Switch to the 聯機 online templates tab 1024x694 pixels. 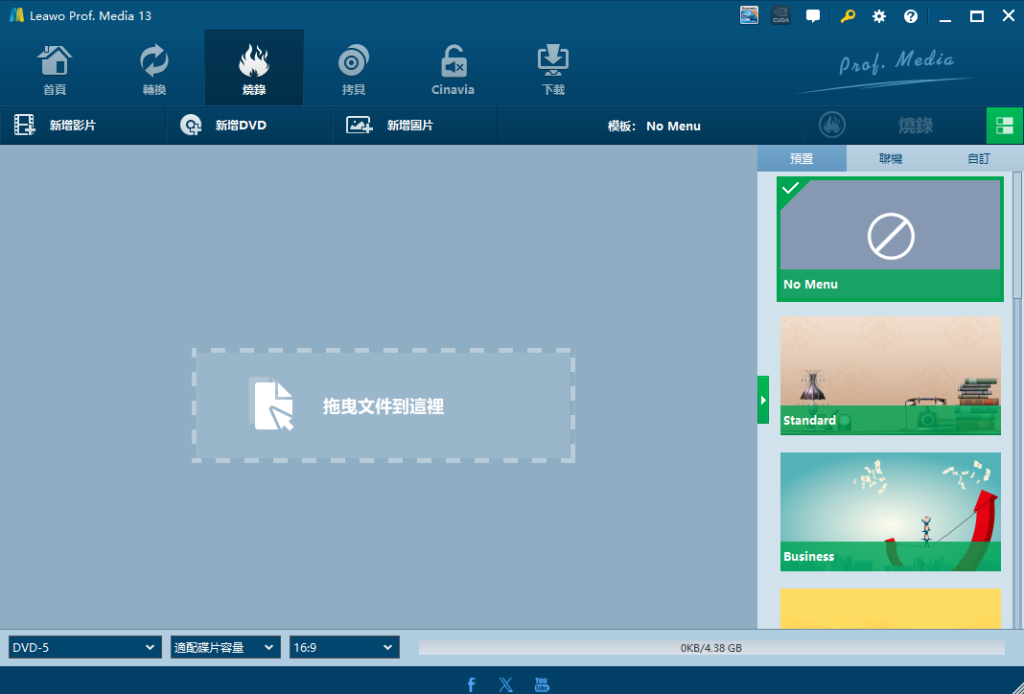(890, 159)
